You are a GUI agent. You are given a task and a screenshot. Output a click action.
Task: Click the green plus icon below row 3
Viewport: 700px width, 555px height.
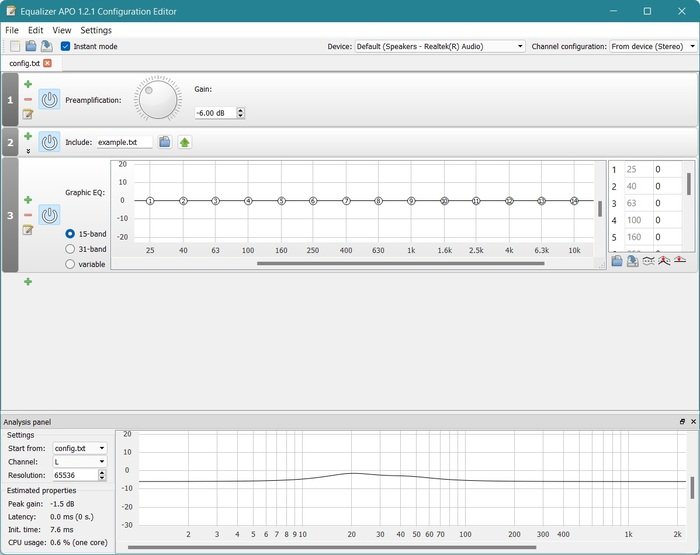(x=28, y=282)
